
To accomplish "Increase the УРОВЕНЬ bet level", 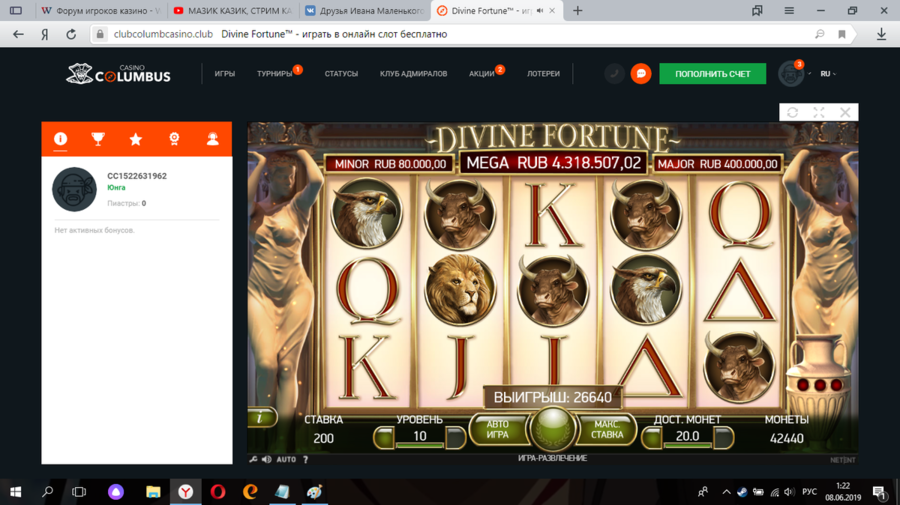I will pyautogui.click(x=455, y=437).
